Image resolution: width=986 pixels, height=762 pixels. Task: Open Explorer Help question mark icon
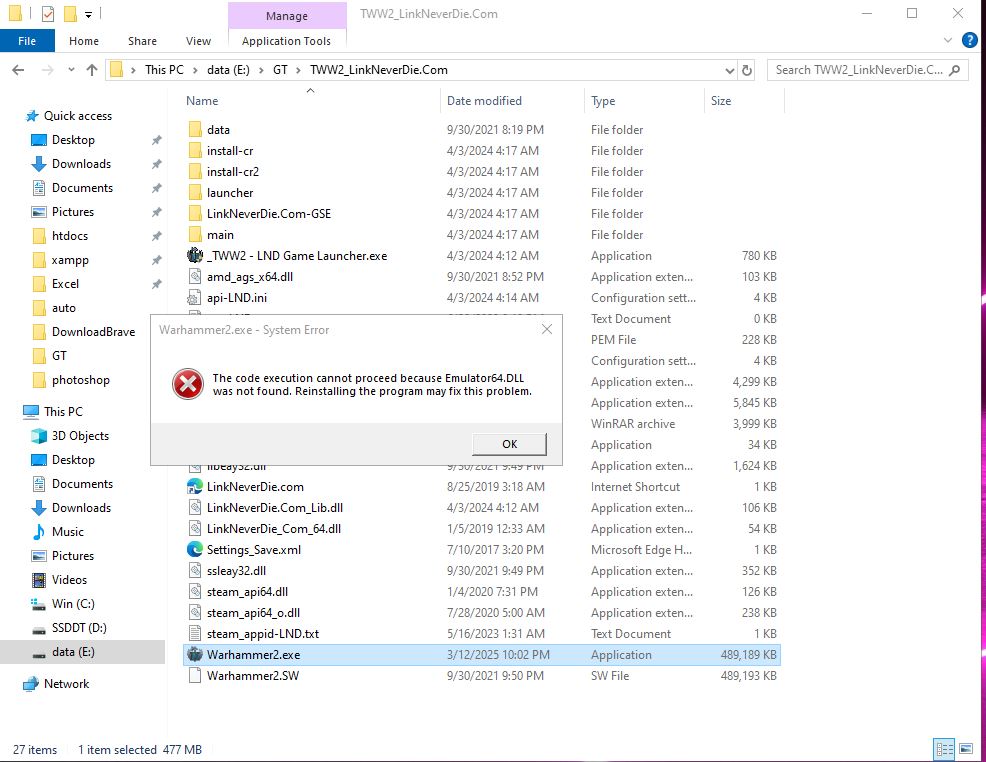[x=970, y=41]
